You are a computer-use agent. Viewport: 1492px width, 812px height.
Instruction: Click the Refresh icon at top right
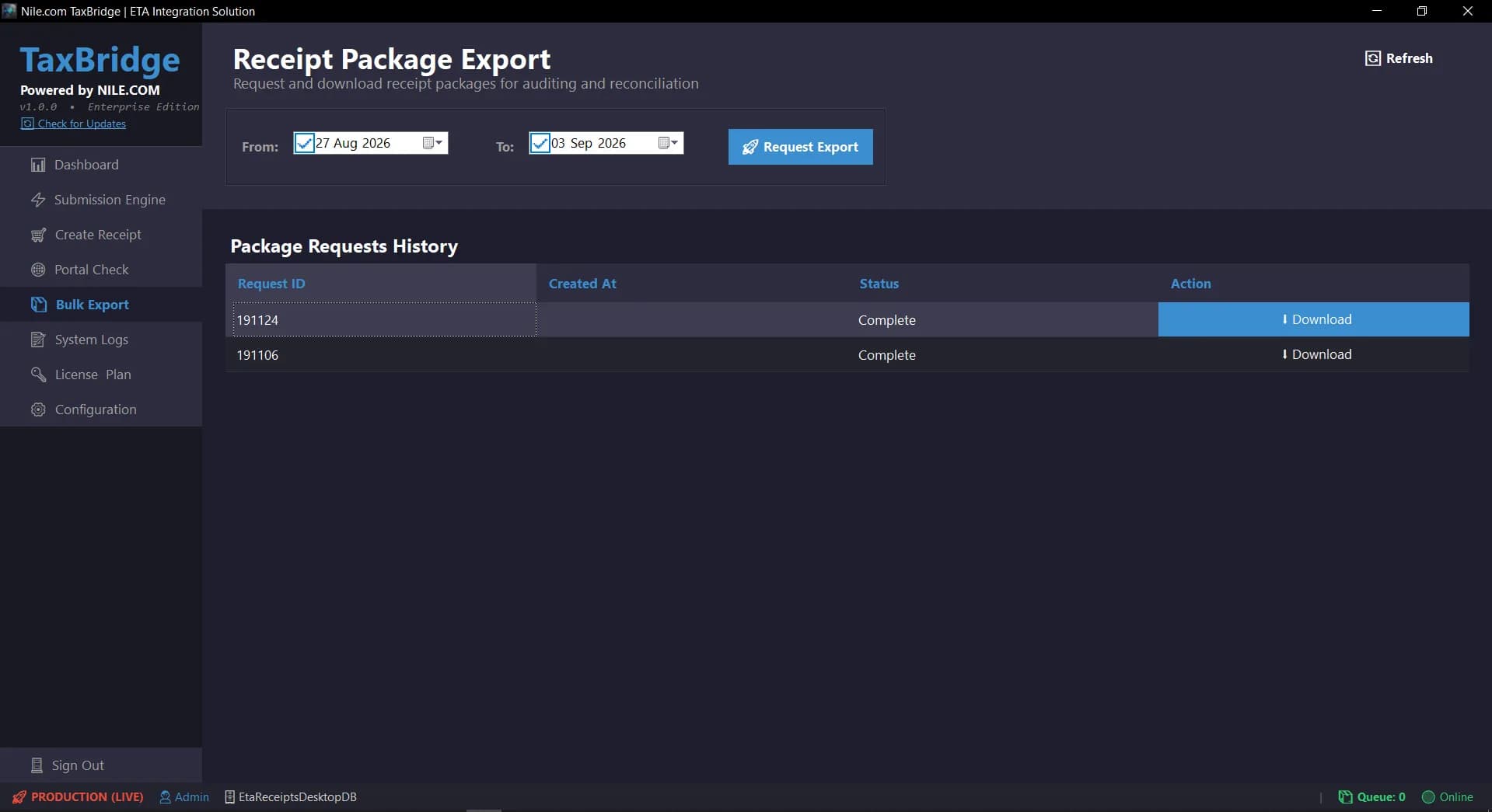1373,58
